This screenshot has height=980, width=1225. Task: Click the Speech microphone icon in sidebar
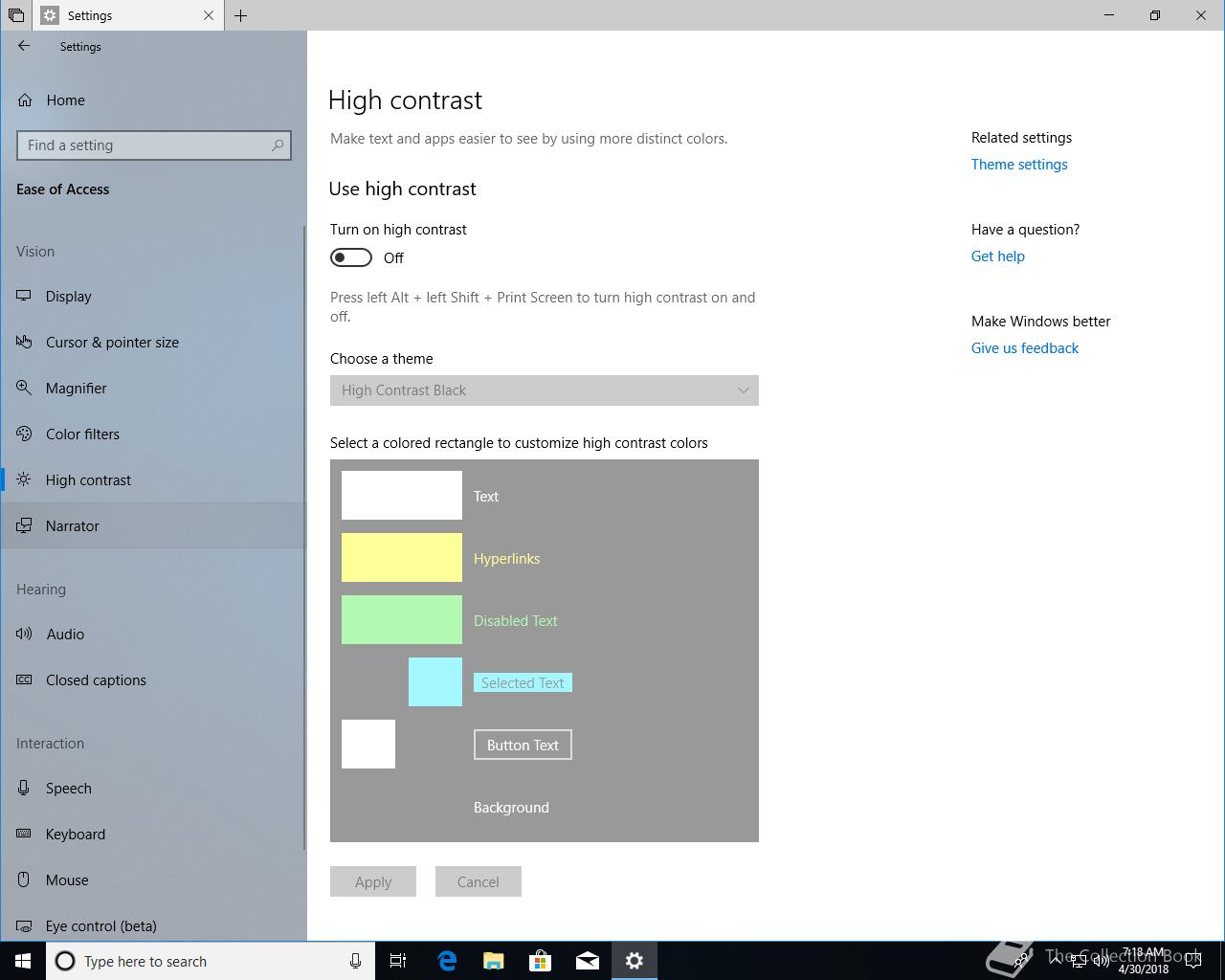[x=24, y=788]
